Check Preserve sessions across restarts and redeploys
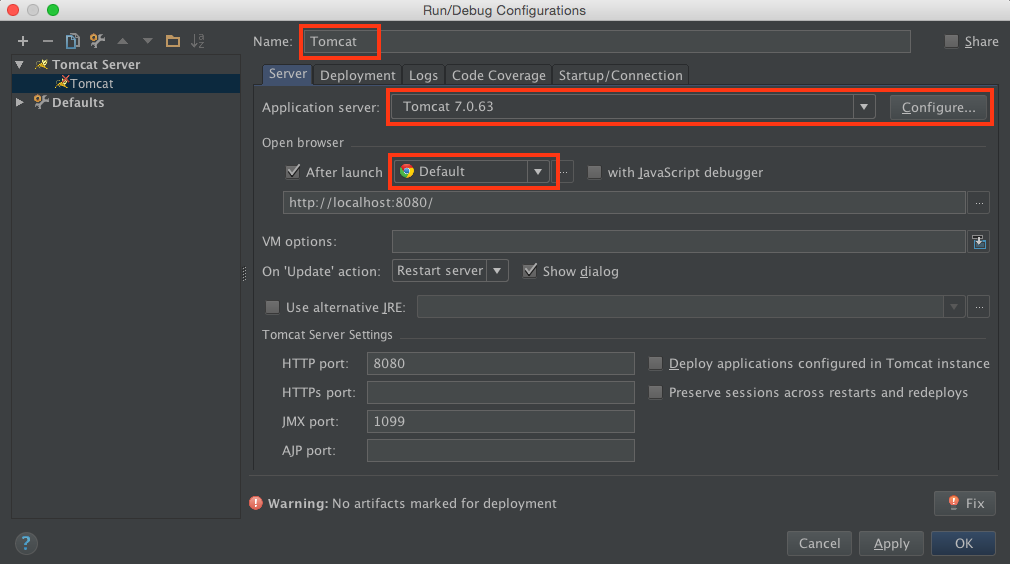Screen dimensions: 1010x564 (x=655, y=392)
